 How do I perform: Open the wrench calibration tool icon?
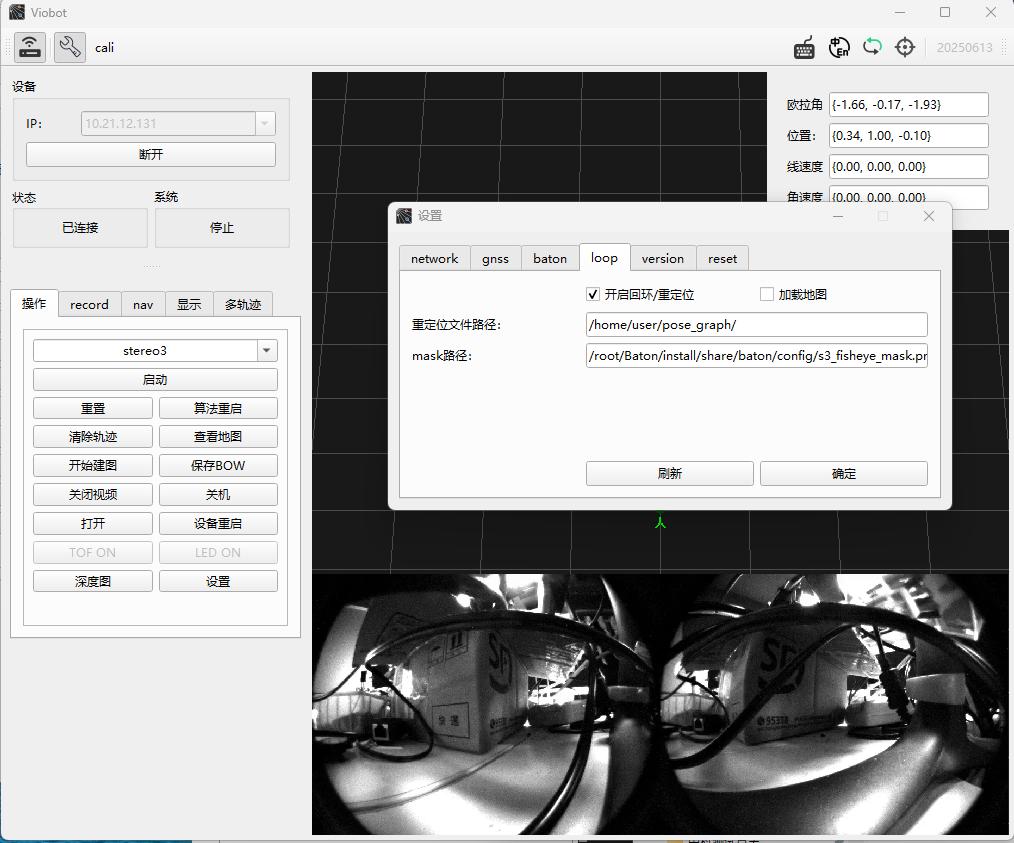click(70, 47)
